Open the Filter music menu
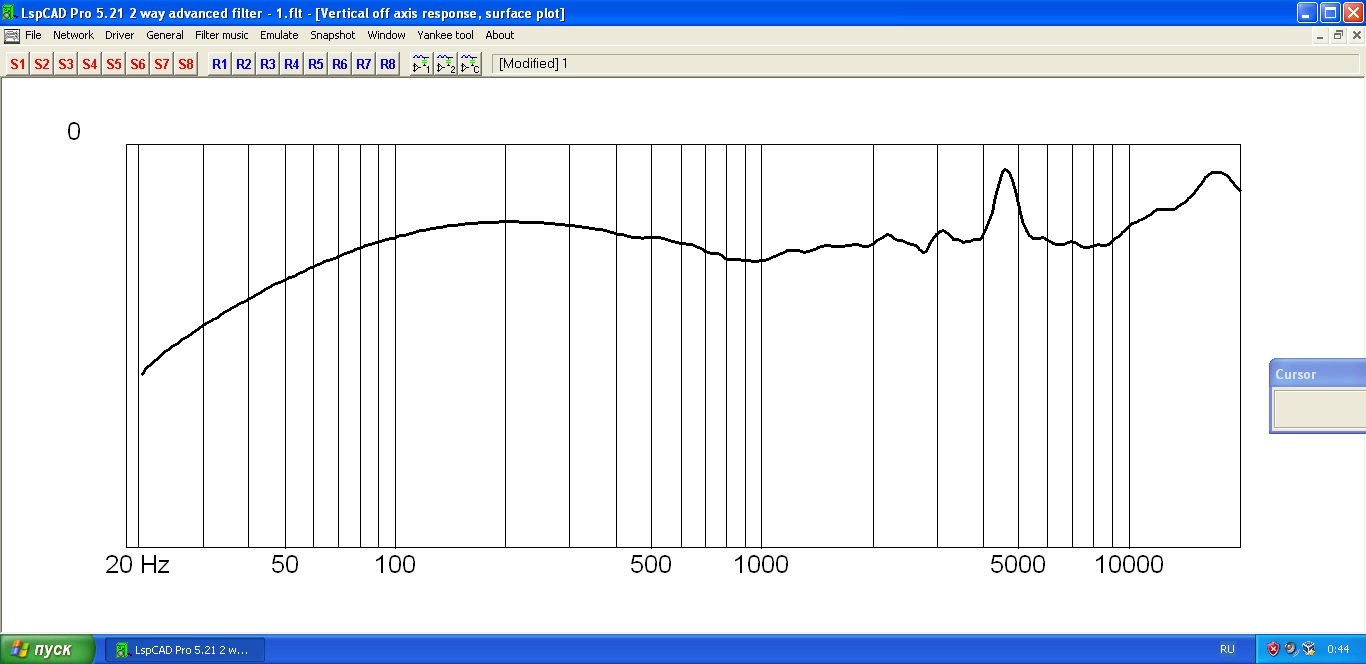Screen dimensions: 1366x664 [x=221, y=35]
